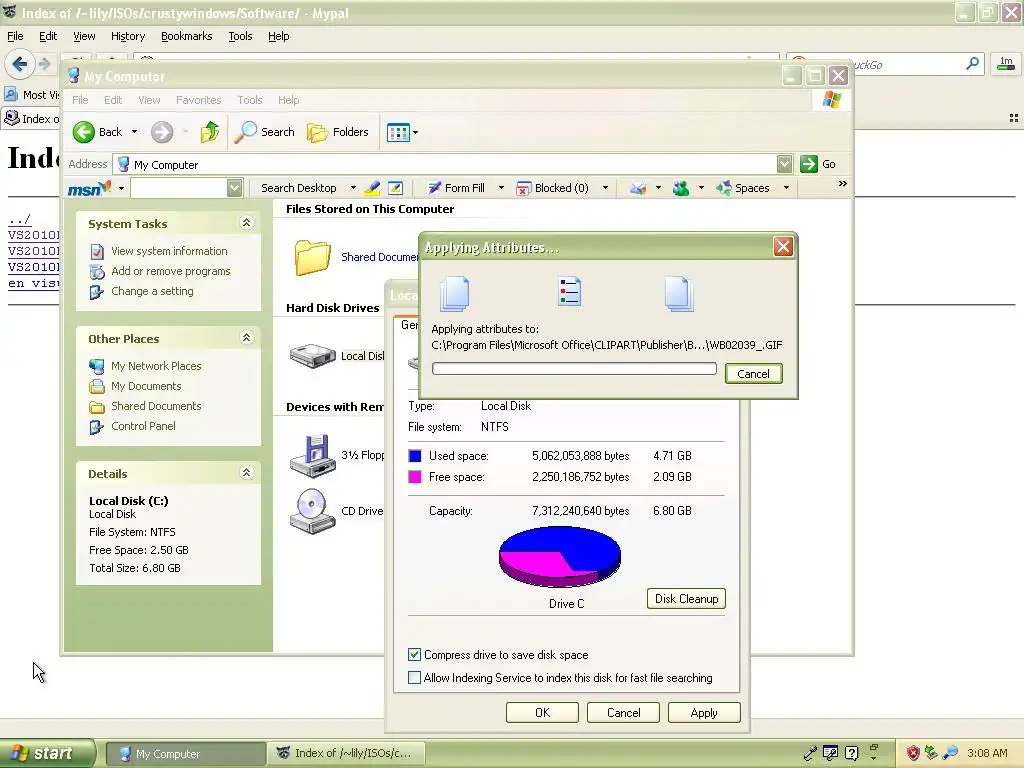1024x768 pixels.
Task: Click the Blocked (0) popup blocker icon
Action: pyautogui.click(x=523, y=188)
